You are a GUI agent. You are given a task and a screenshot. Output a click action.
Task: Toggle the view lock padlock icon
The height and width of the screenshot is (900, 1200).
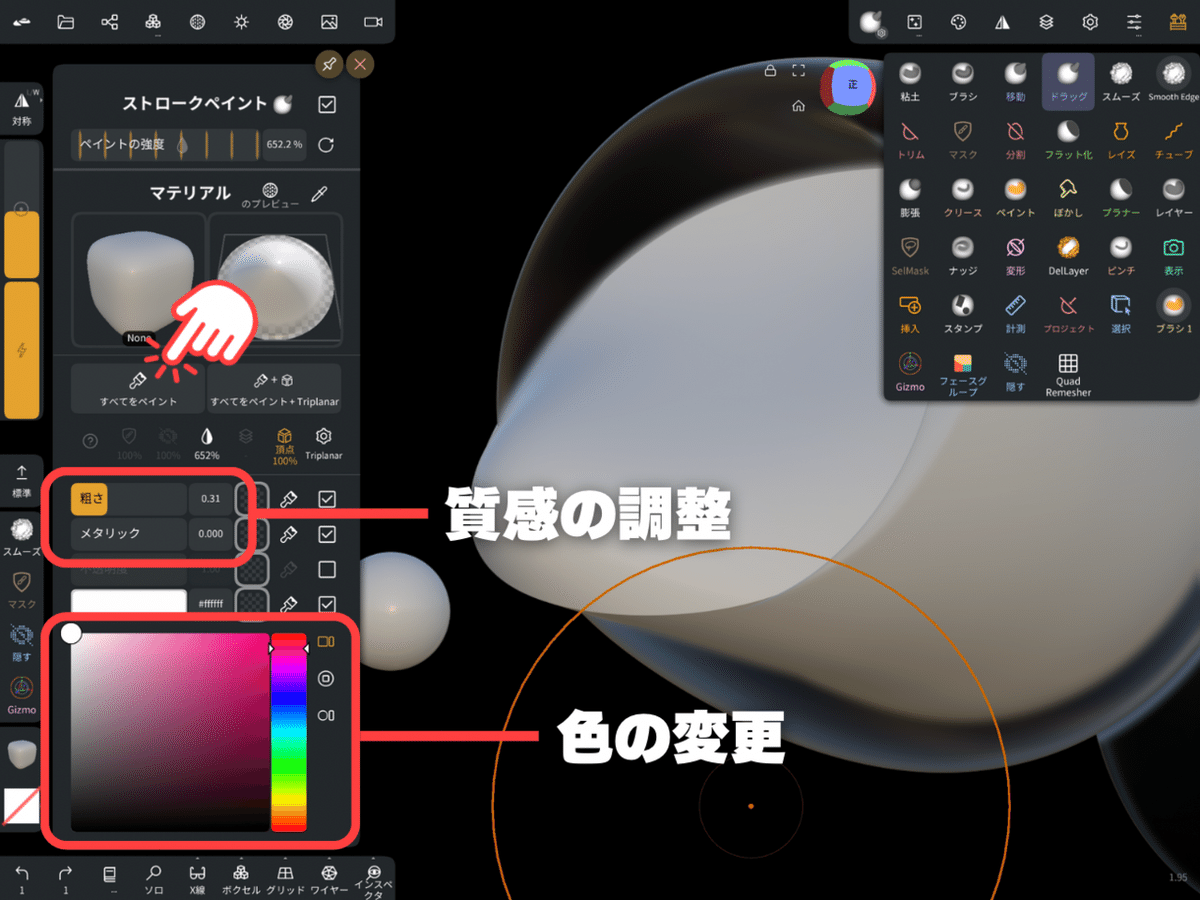pyautogui.click(x=770, y=70)
